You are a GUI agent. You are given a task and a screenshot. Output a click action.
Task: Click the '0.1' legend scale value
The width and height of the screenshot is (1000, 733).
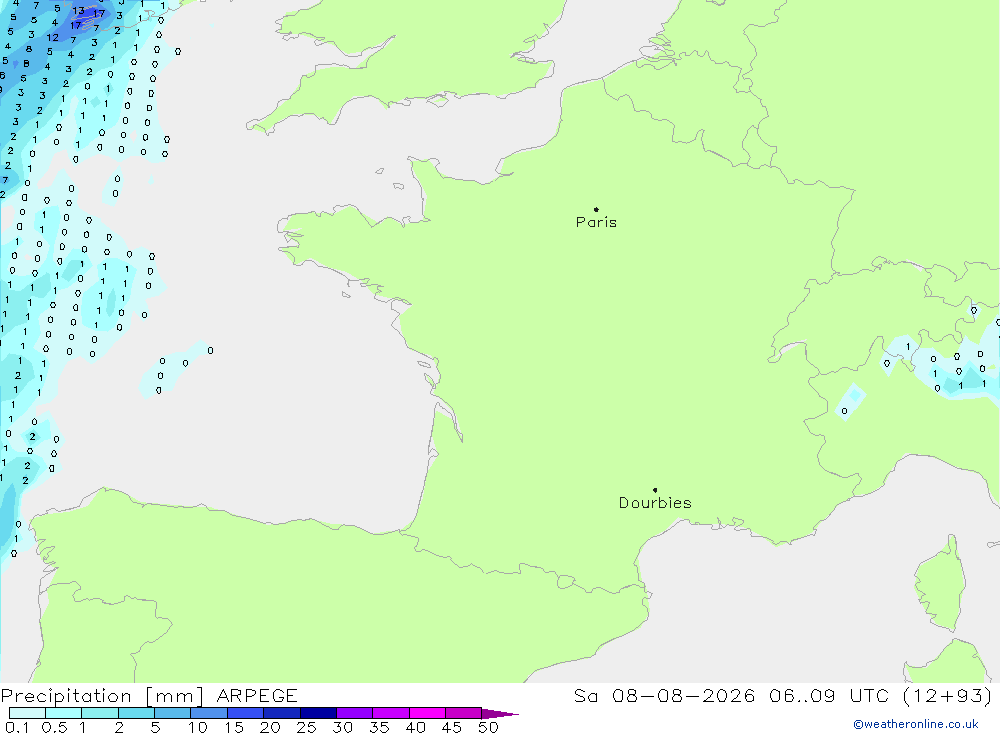pos(17,727)
